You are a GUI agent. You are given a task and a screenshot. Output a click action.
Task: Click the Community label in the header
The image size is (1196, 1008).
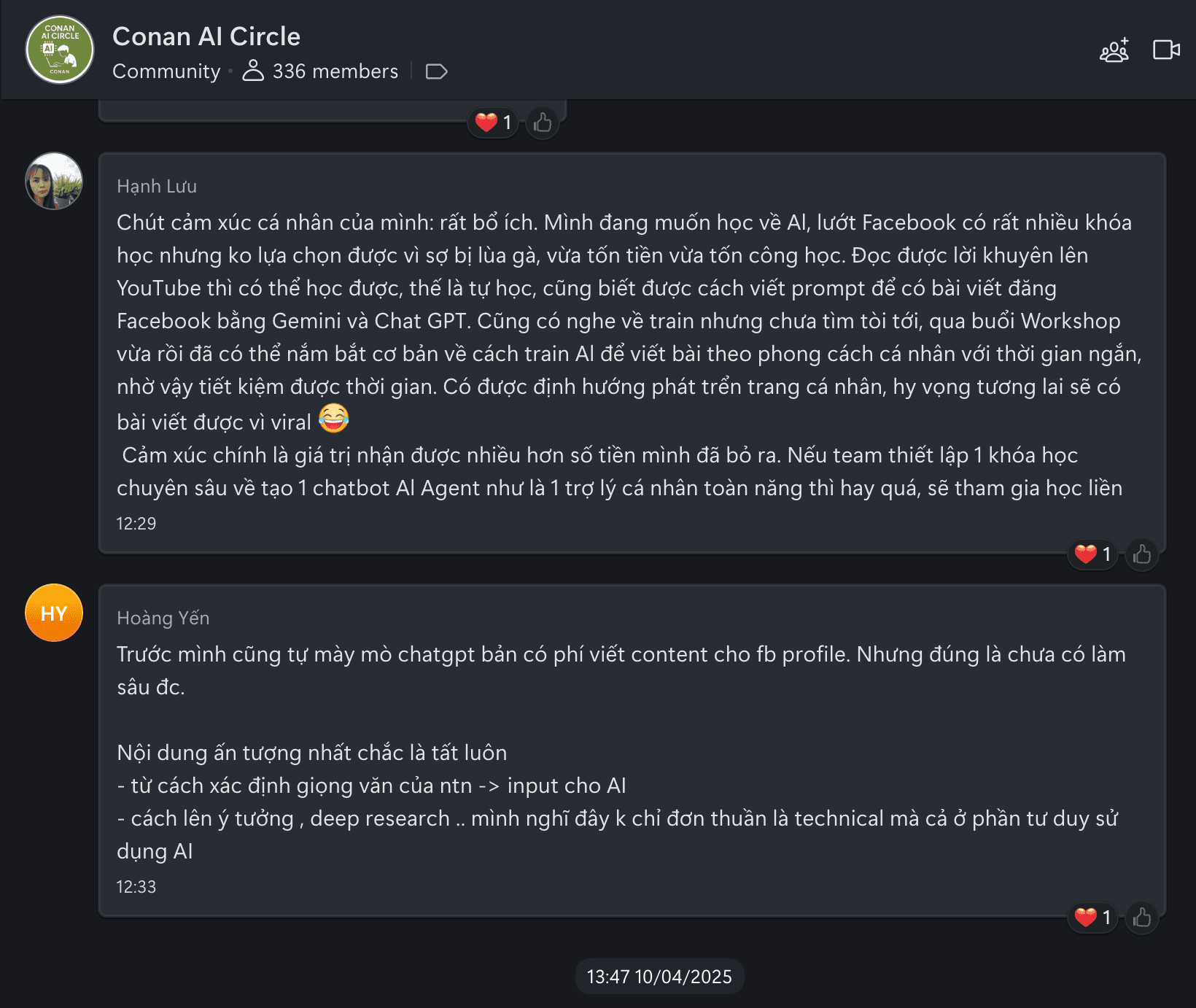166,71
